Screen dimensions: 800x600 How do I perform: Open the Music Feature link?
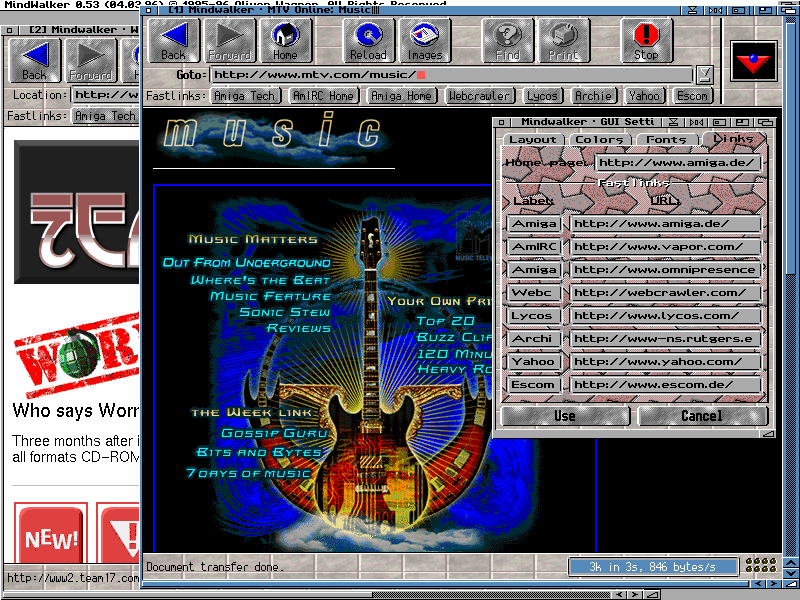click(x=270, y=296)
